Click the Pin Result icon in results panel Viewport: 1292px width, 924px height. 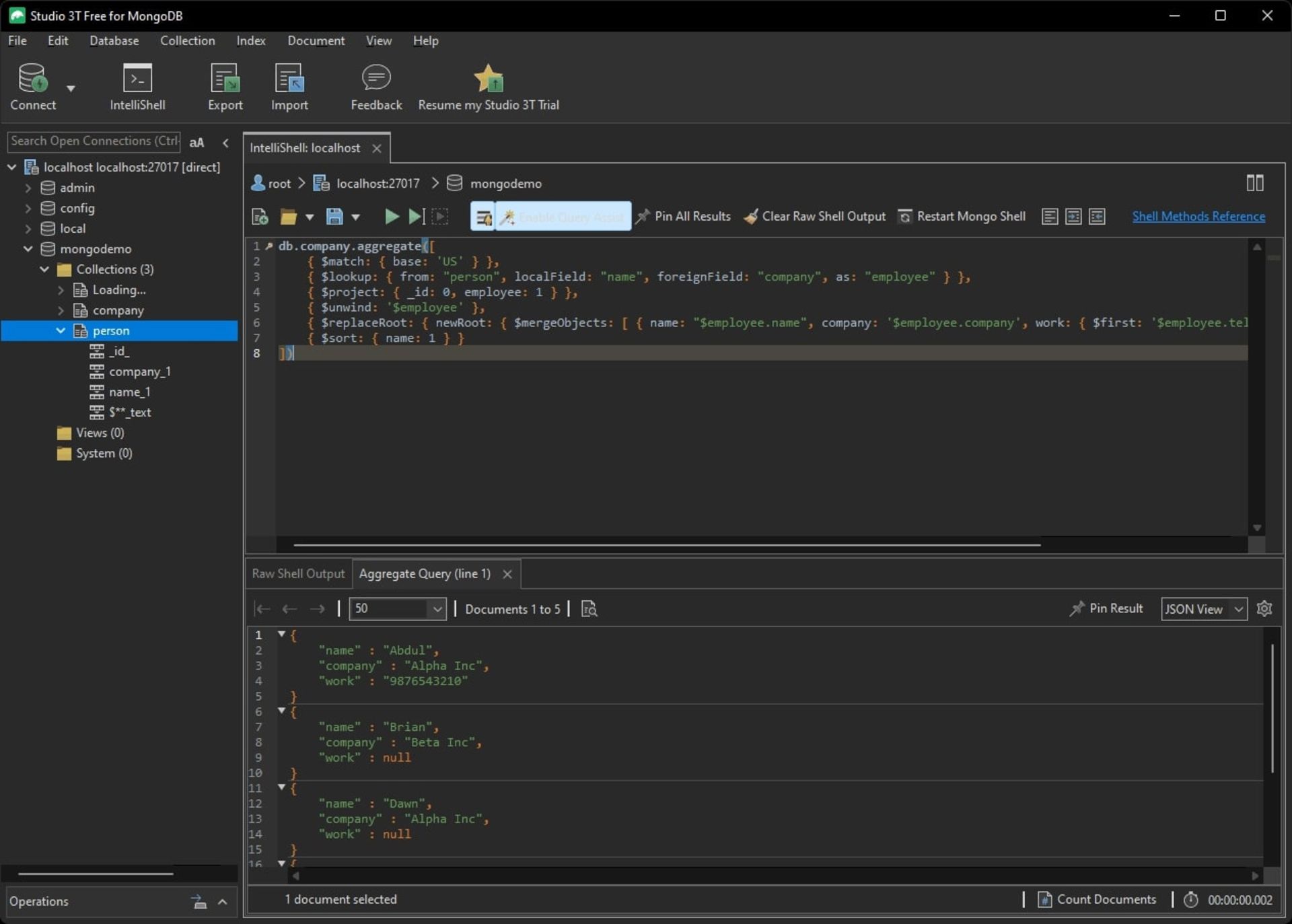point(1075,609)
